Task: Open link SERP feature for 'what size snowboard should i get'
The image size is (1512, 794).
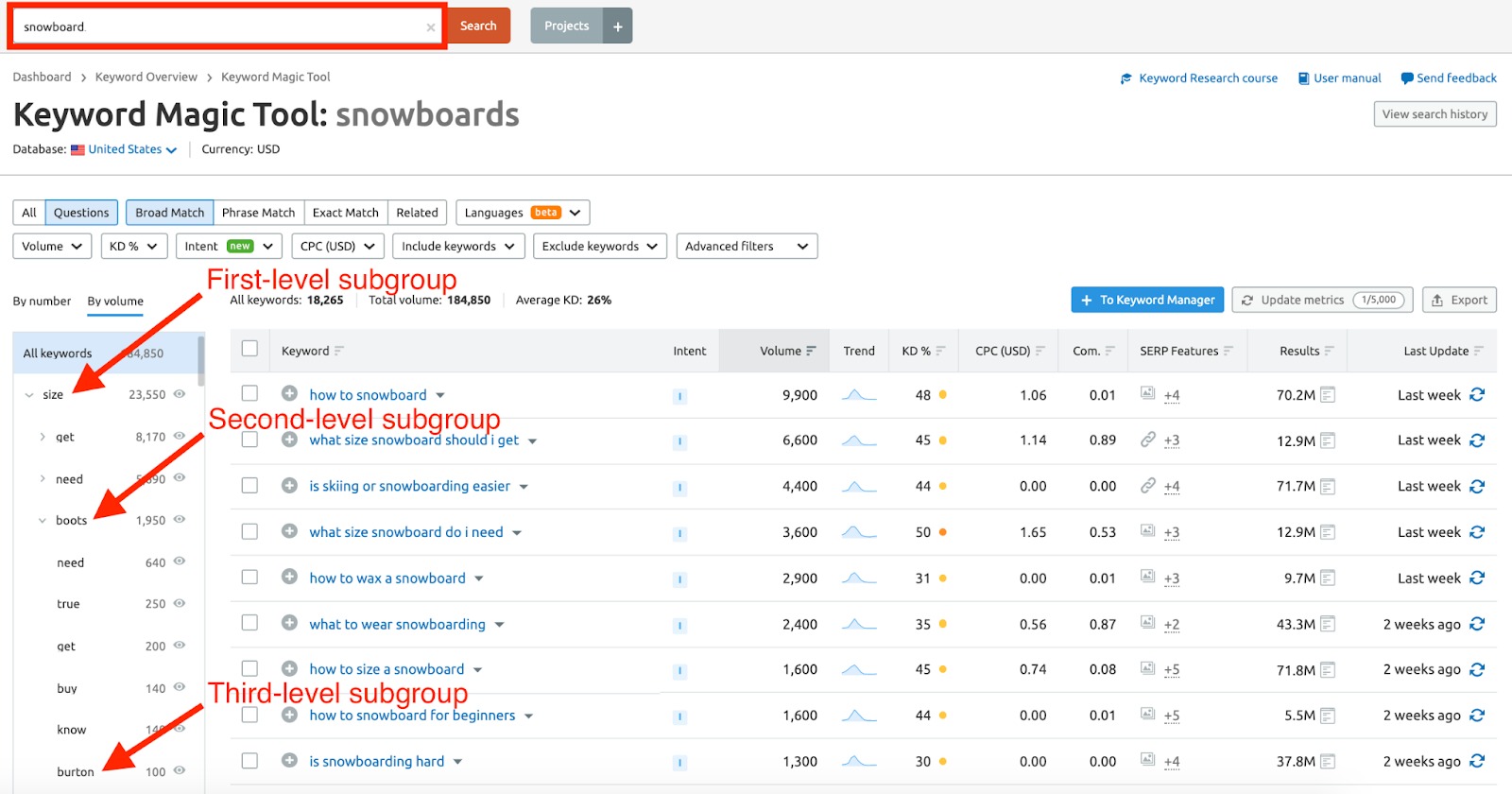Action: point(1147,439)
